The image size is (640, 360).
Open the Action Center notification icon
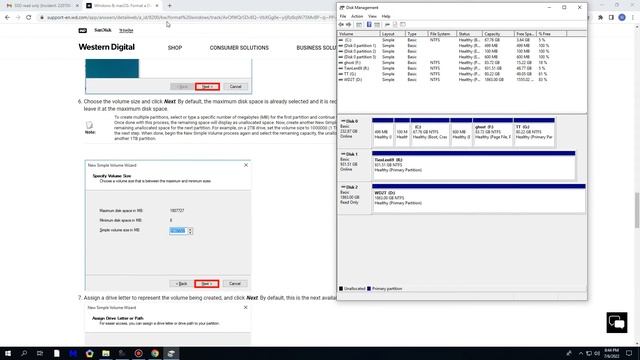[629, 353]
